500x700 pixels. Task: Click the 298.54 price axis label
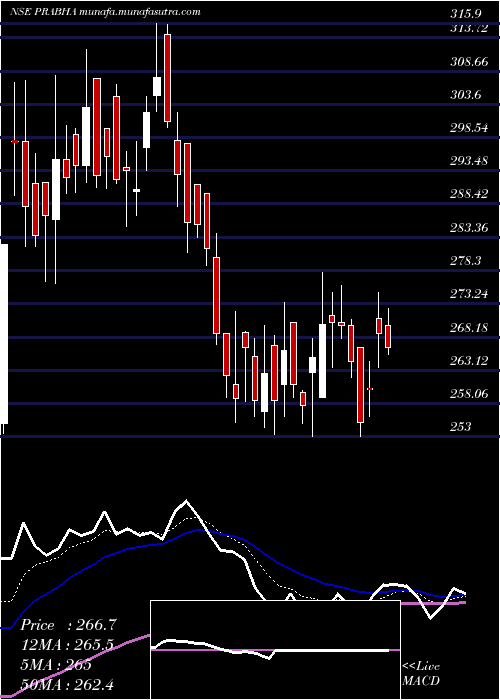(469, 129)
